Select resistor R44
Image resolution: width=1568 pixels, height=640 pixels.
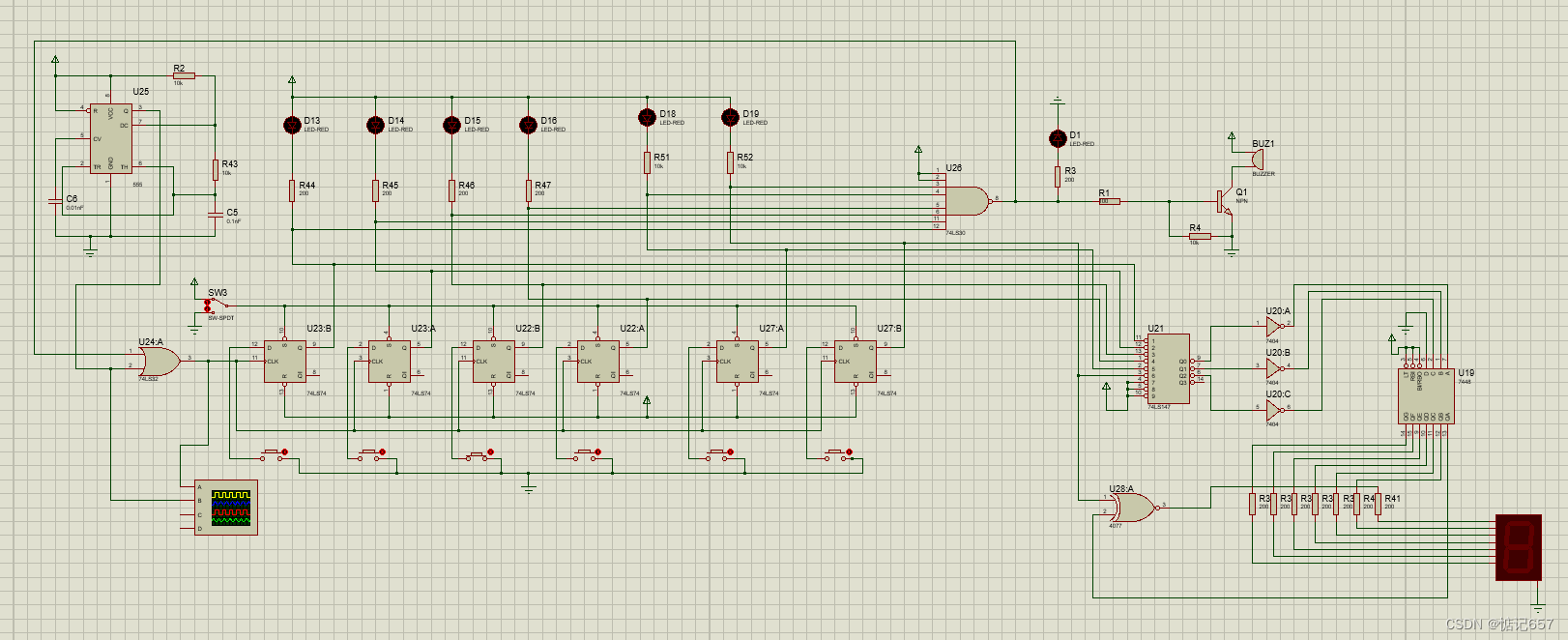click(292, 189)
